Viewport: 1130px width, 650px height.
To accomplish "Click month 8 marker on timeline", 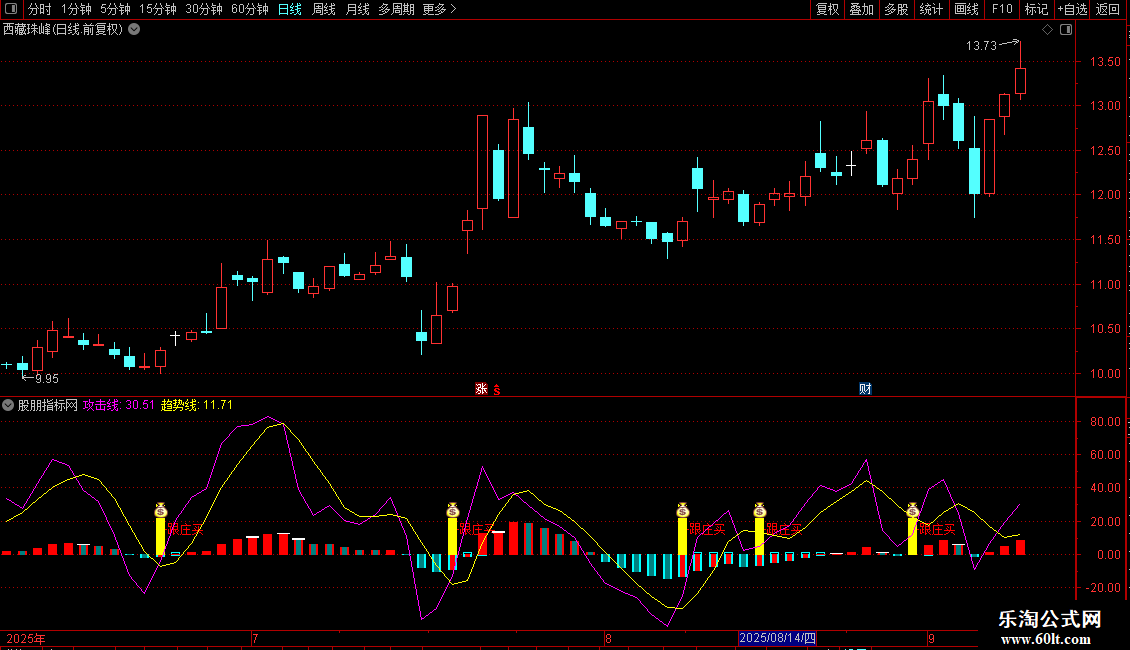I will (x=608, y=638).
